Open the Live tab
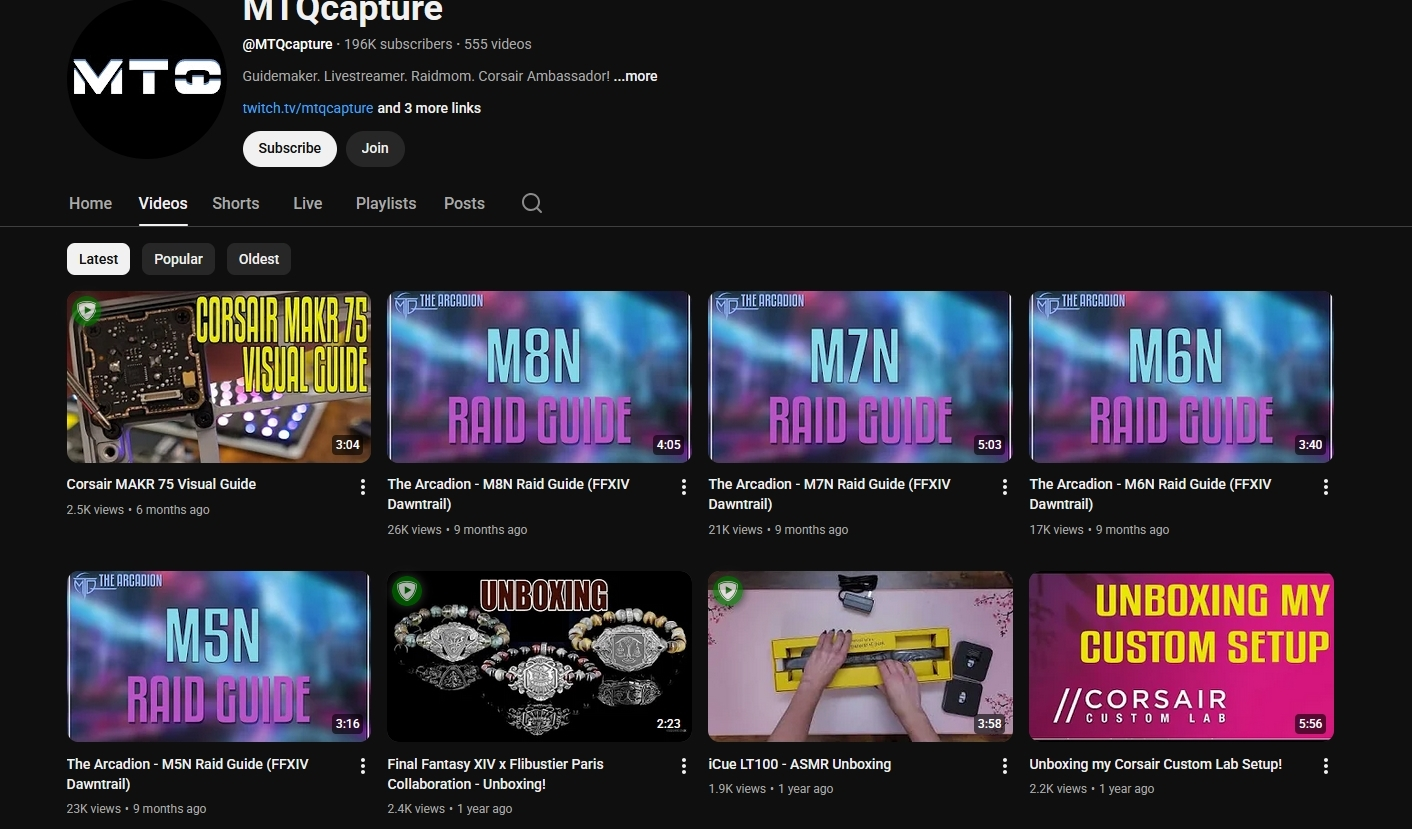This screenshot has height=829, width=1412. 308,203
